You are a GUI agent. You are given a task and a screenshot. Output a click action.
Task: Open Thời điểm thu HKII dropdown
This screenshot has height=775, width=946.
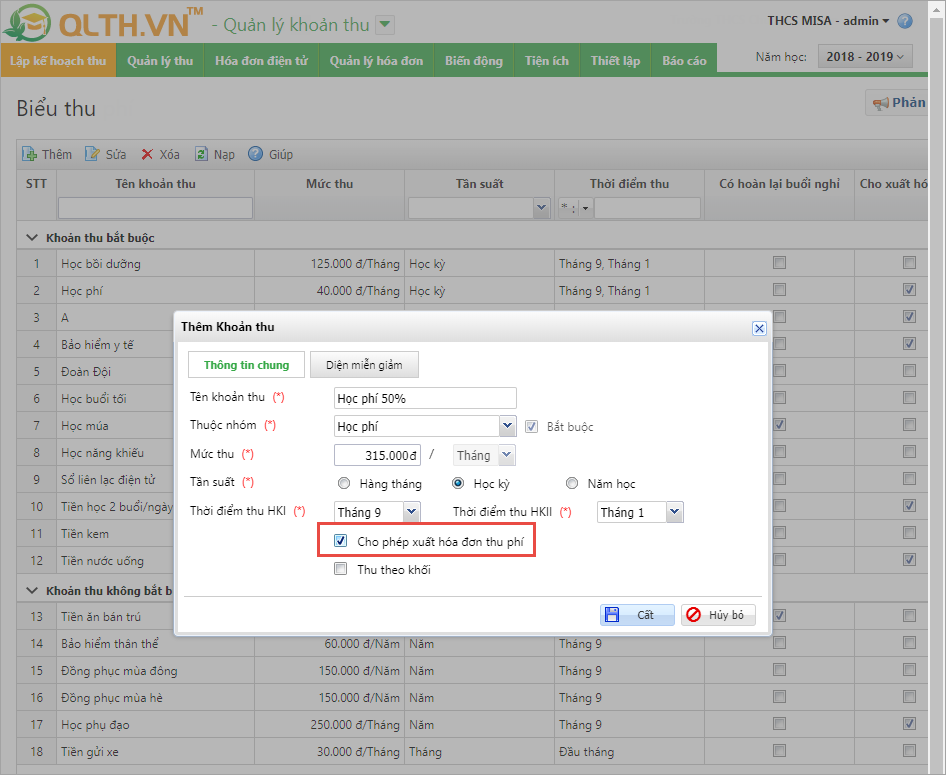coord(675,512)
